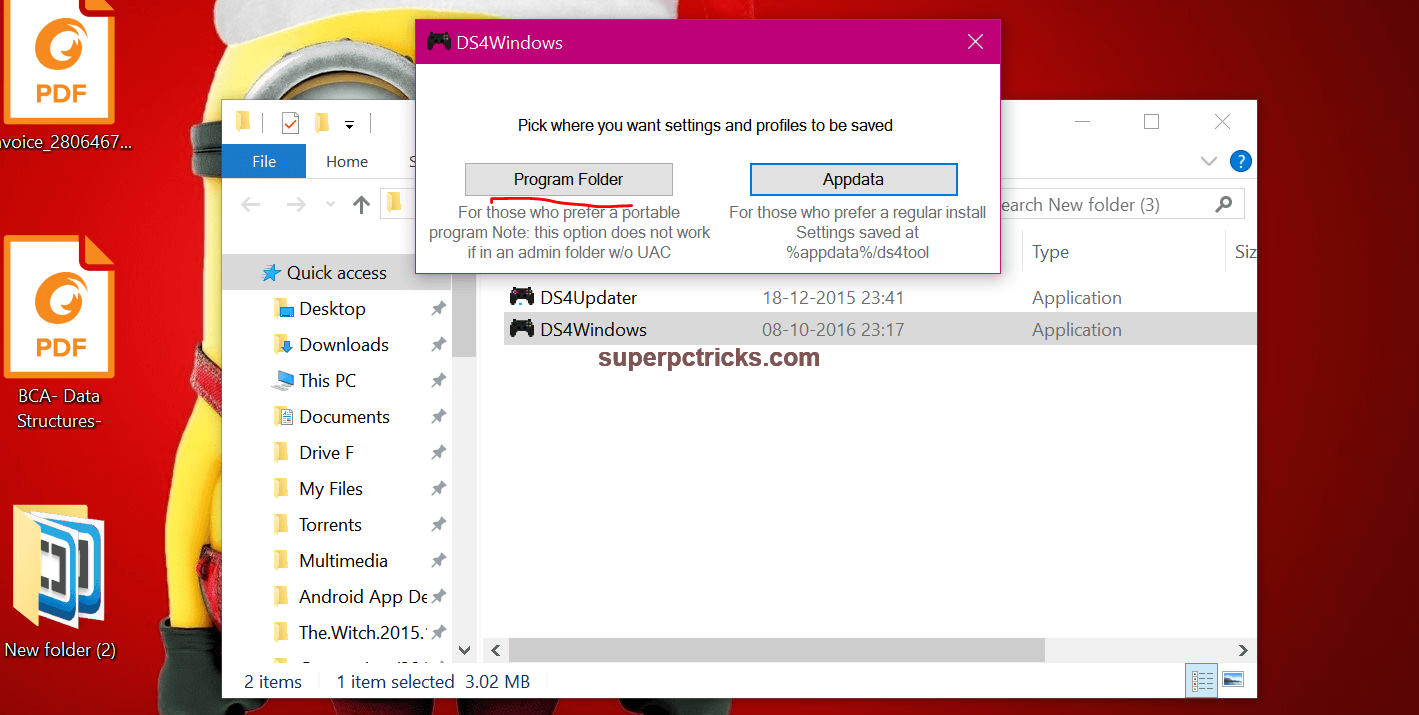Switch to Large icons view in status bar
Viewport: 1419px width, 715px height.
tap(1233, 681)
